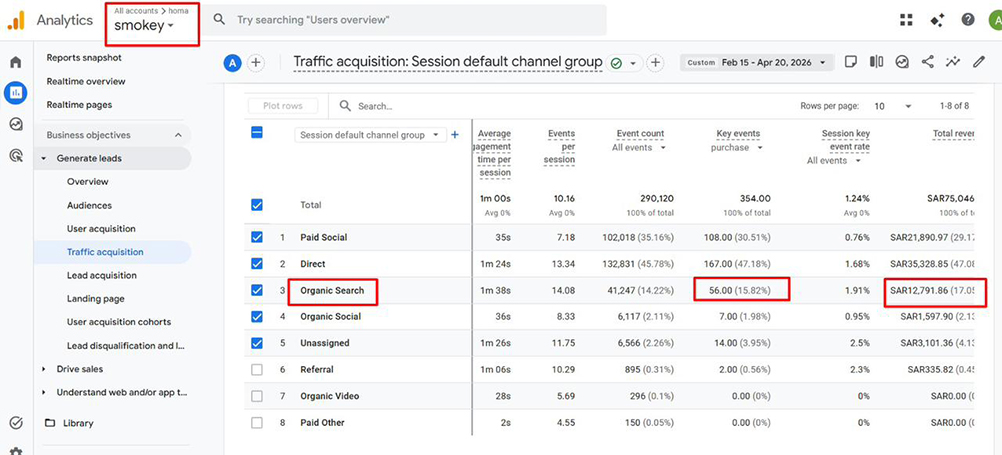
Task: Open Landing page report
Action: (x=95, y=299)
